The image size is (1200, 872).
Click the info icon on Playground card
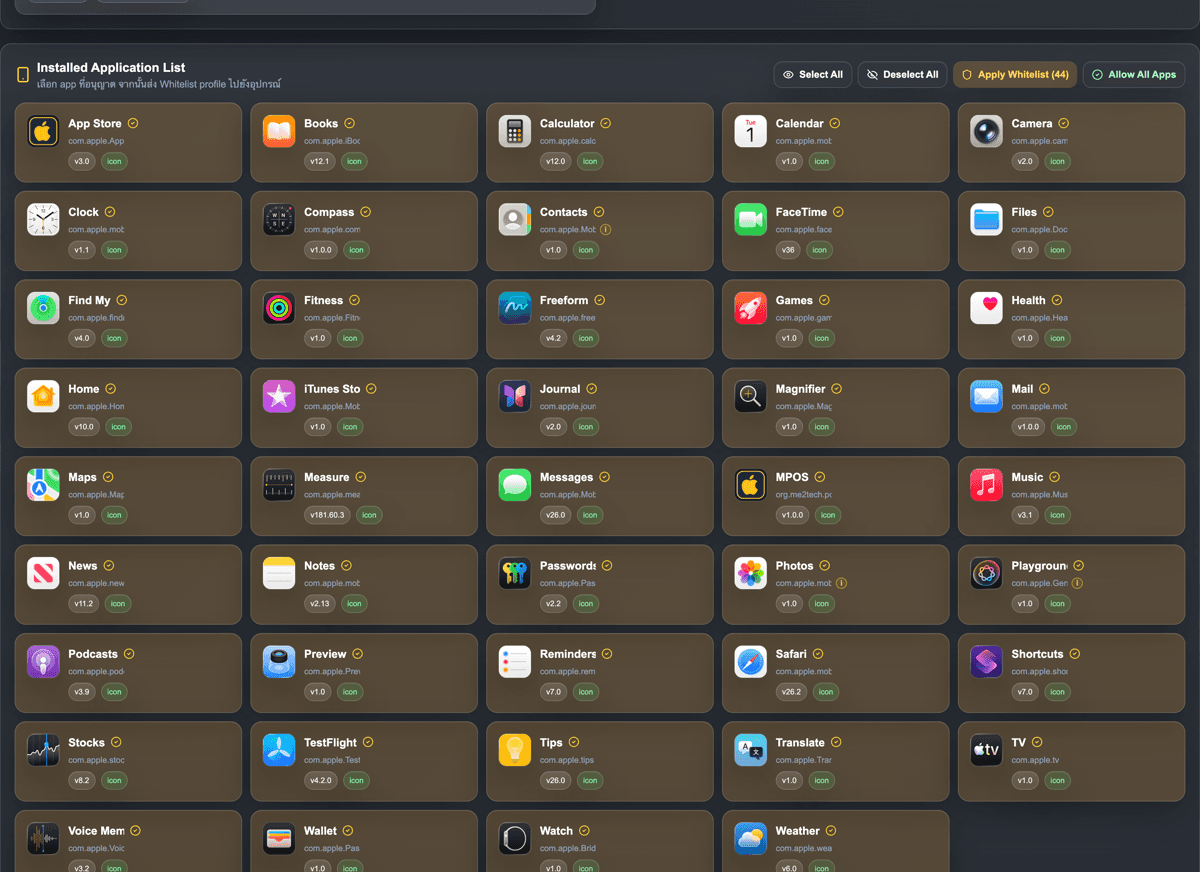tap(1078, 583)
